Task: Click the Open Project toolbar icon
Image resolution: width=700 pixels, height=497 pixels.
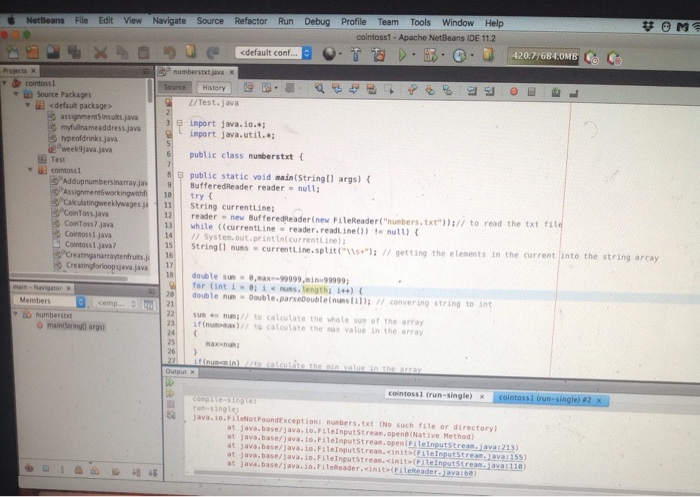Action: click(x=53, y=53)
